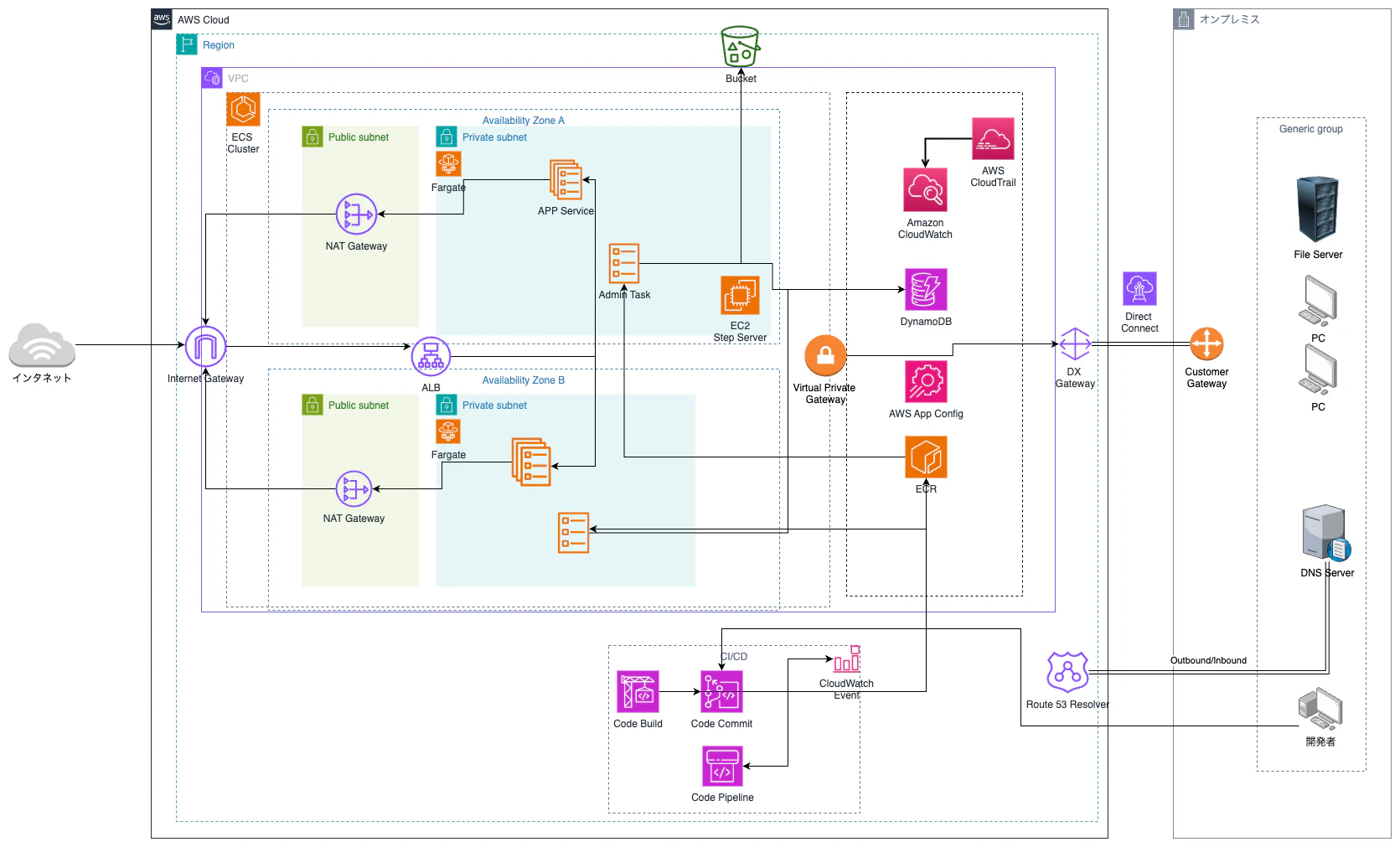The width and height of the screenshot is (1400, 847).
Task: Click the 'Availability Zone A' label
Action: (x=524, y=121)
